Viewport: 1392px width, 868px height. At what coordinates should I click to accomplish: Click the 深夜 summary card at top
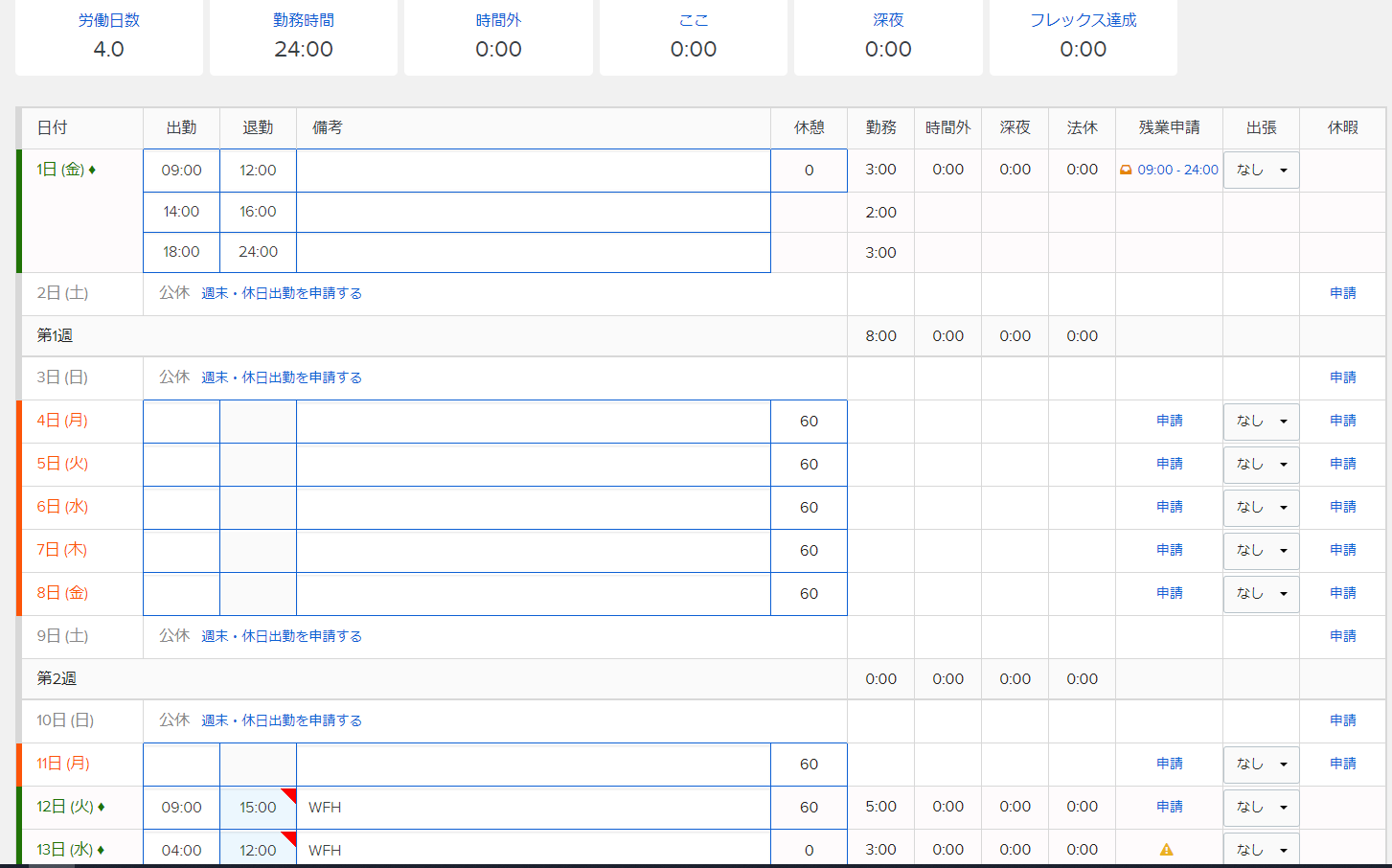point(888,36)
